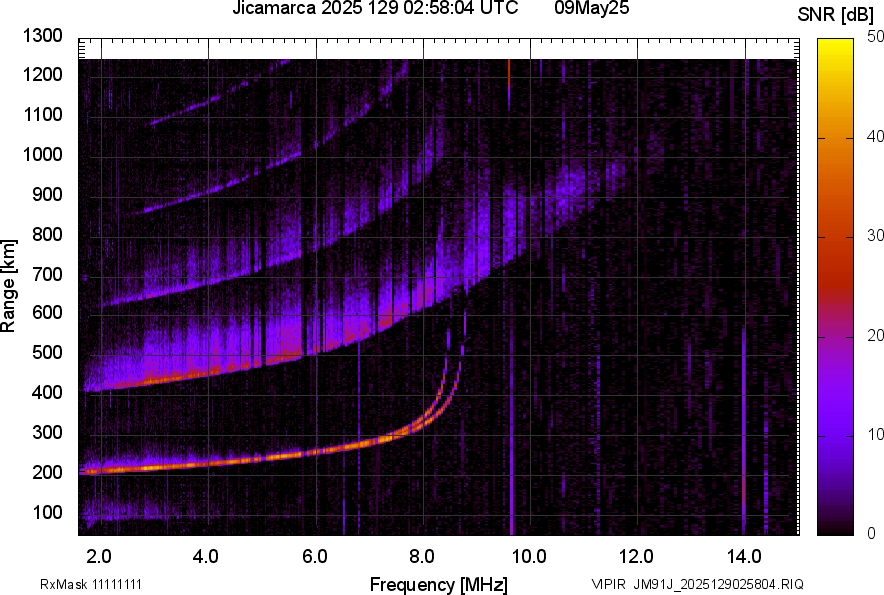Click the range tick label '1100'
Screen dimensions: 884x595
pos(42,114)
